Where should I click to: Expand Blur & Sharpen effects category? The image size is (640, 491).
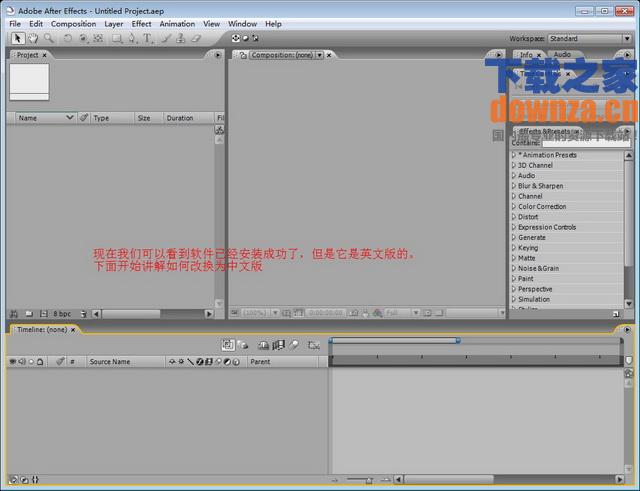[x=514, y=186]
